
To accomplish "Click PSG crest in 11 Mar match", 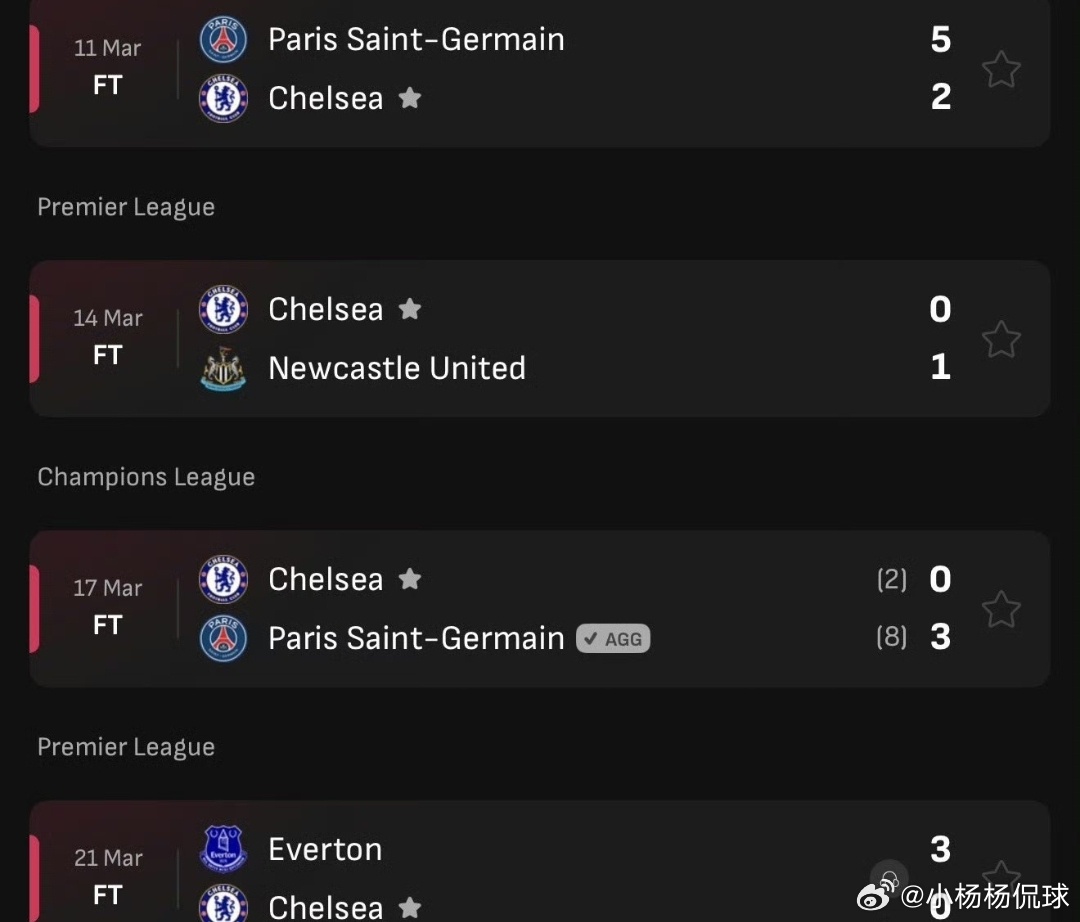I will [x=223, y=40].
